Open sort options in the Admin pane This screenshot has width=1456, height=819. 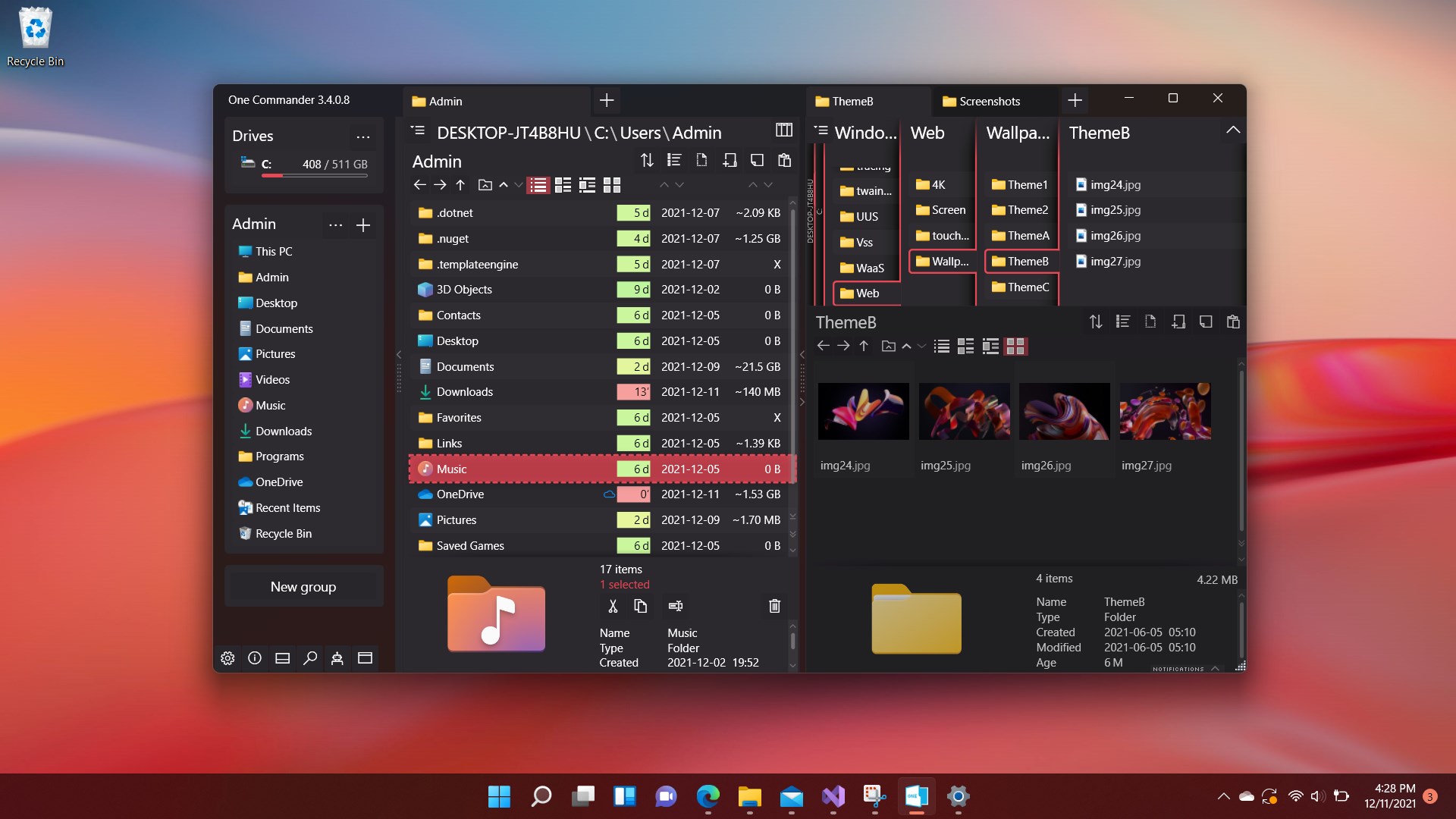tap(647, 160)
